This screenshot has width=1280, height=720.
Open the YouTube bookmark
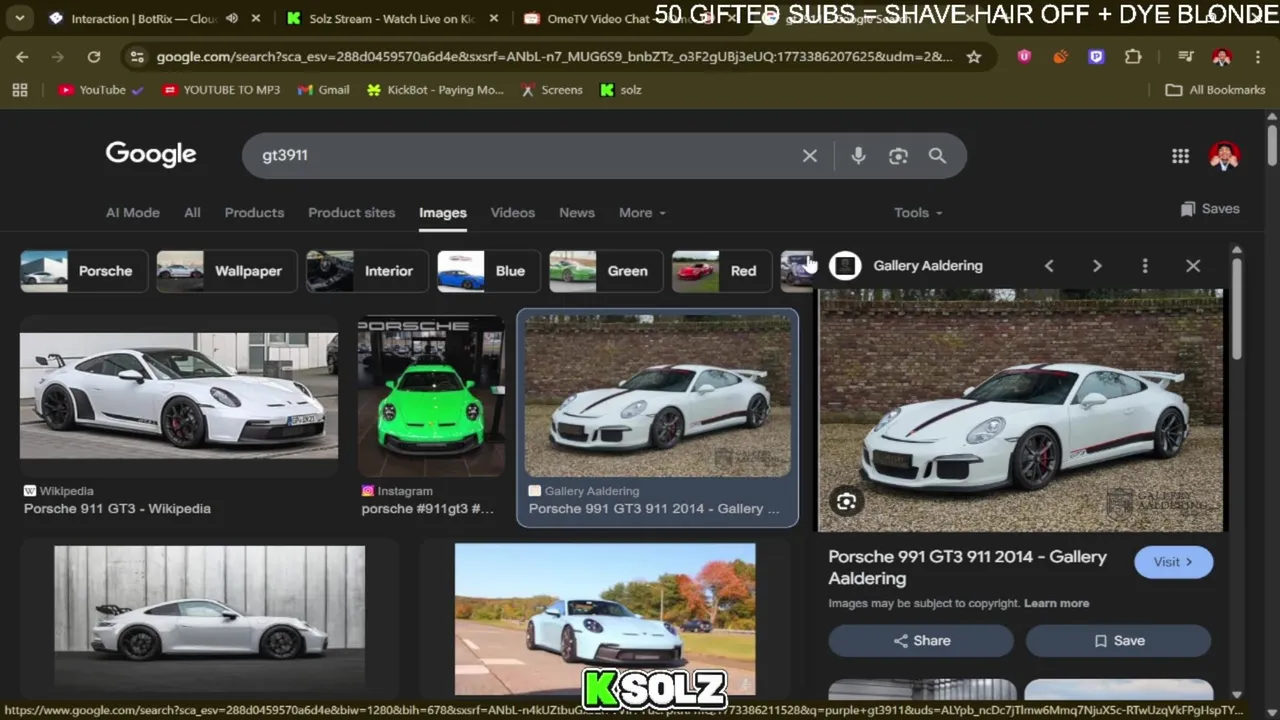click(101, 90)
